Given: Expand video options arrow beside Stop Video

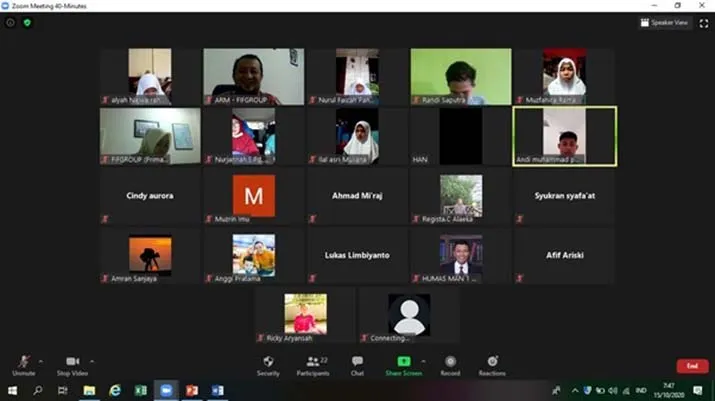Looking at the screenshot, I should pyautogui.click(x=92, y=361).
